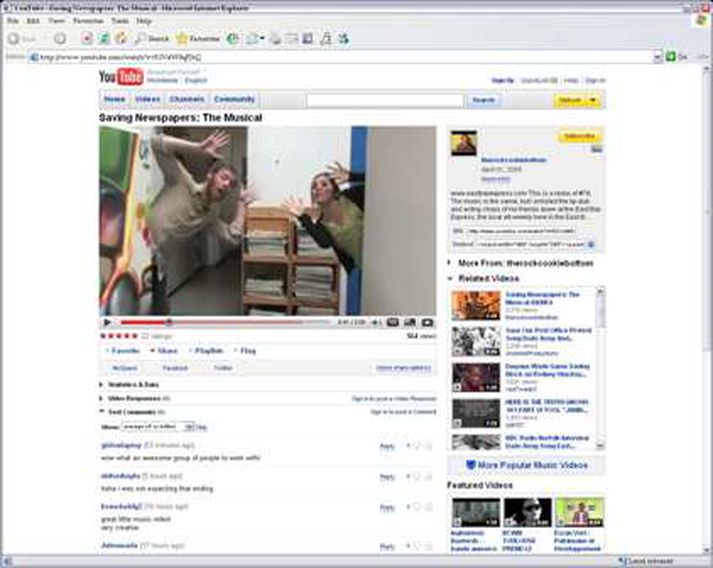The height and width of the screenshot is (568, 713).
Task: Click the page icon in the address bar
Action: click(x=33, y=57)
